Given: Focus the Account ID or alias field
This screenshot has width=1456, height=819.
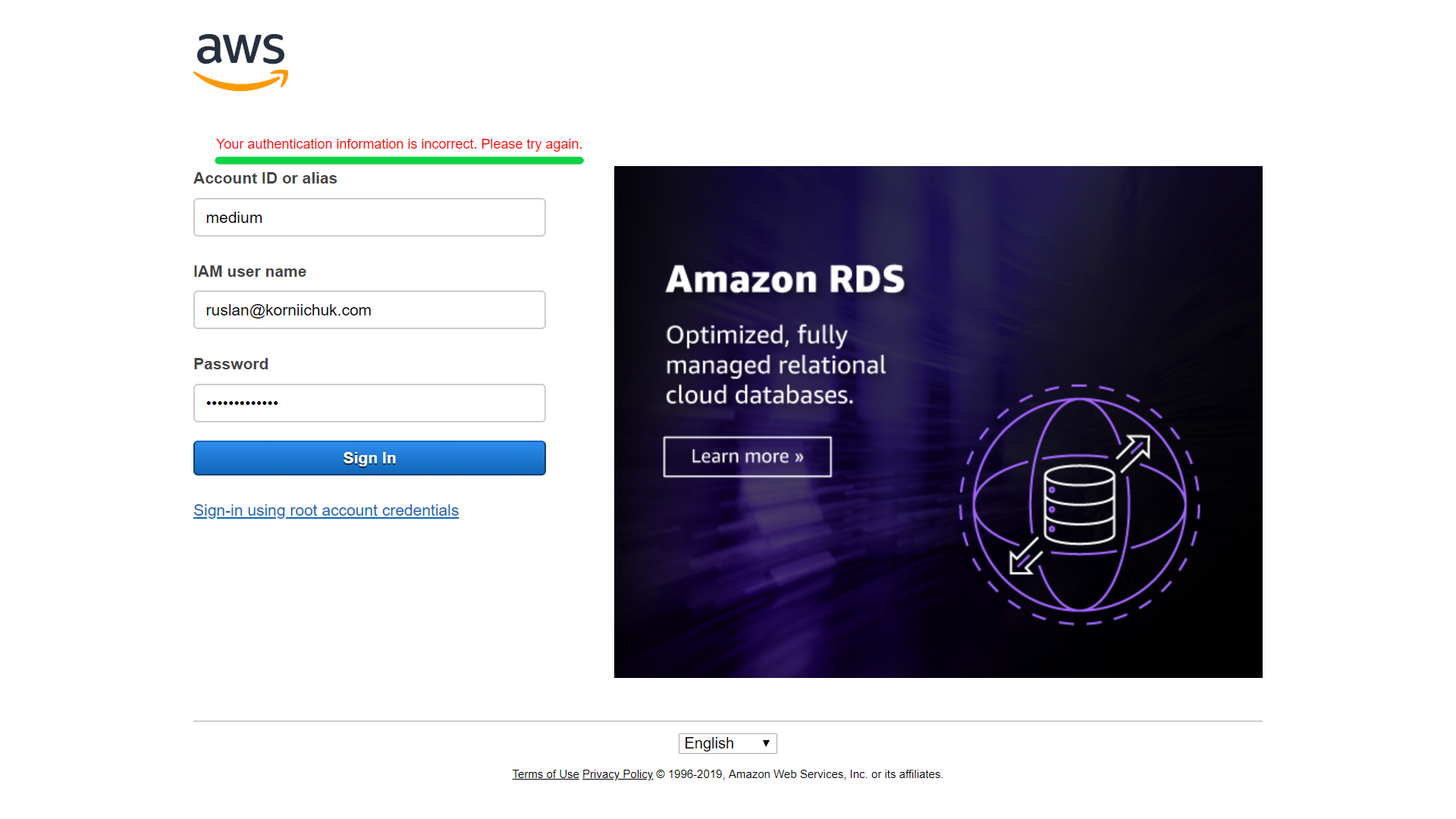Looking at the screenshot, I should [x=369, y=218].
